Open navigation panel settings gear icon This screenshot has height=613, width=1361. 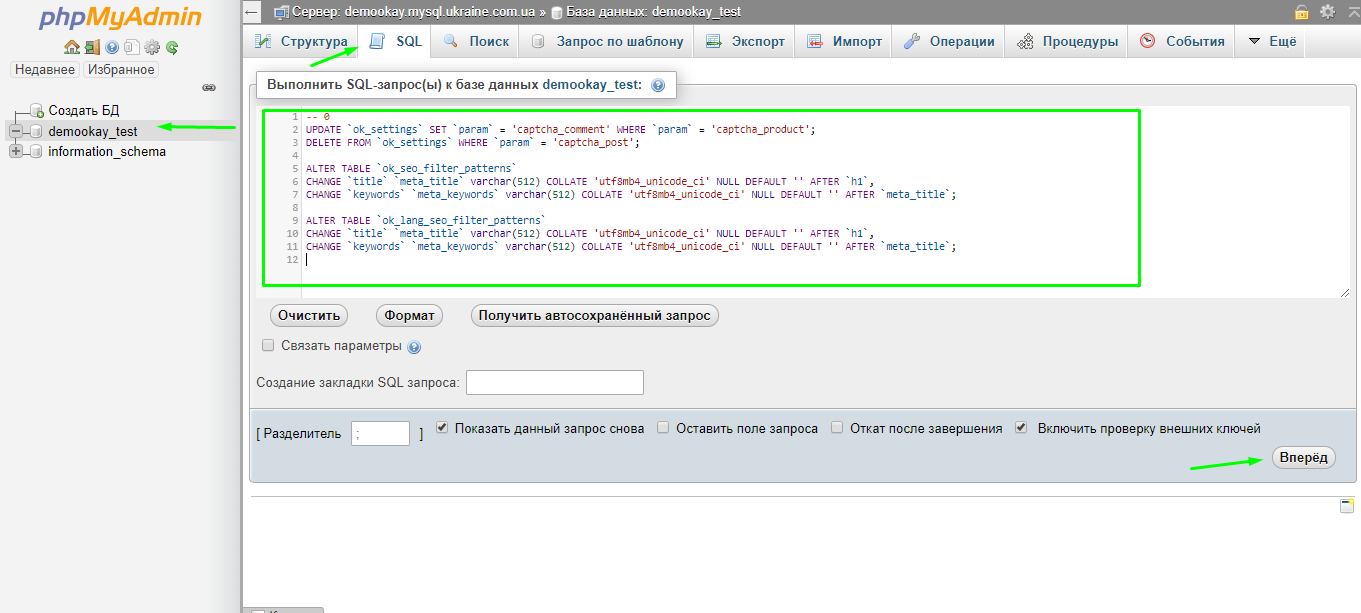pos(152,47)
